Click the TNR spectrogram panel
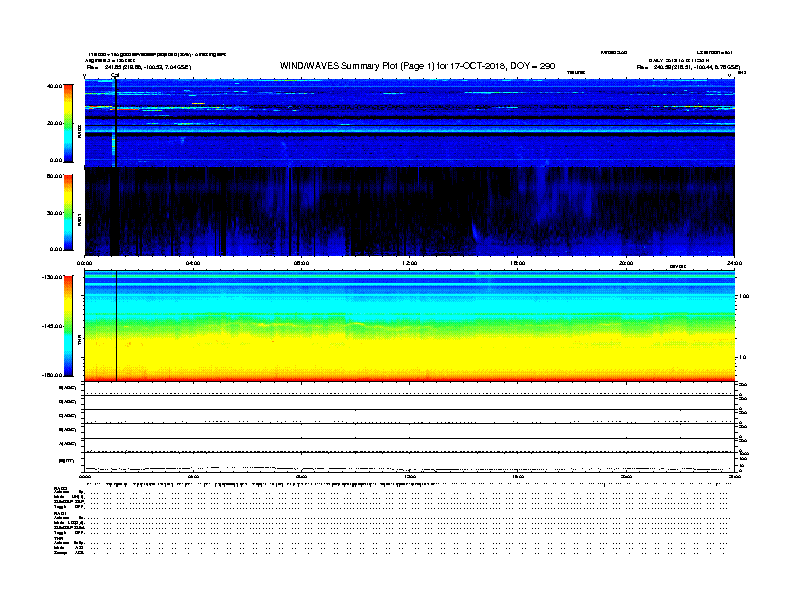The image size is (792, 612). 410,326
